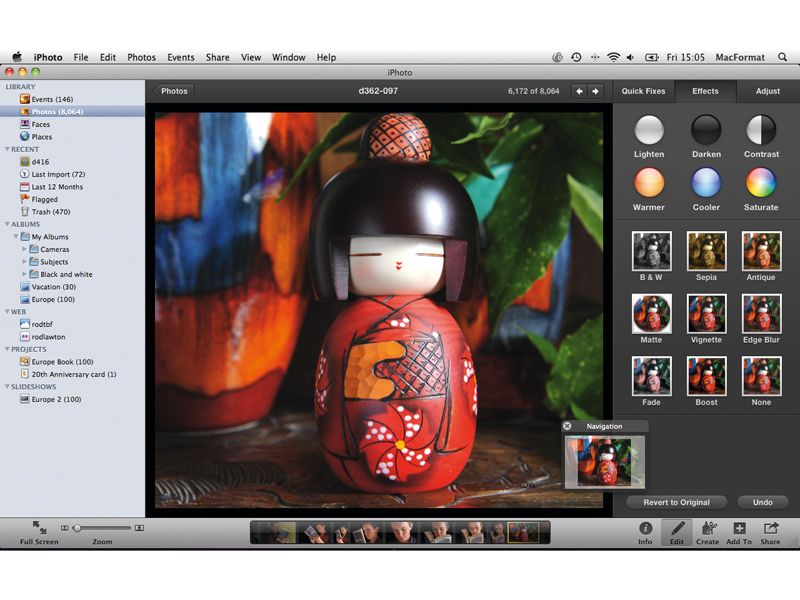
Task: Go to previous photo arrow
Action: point(579,91)
